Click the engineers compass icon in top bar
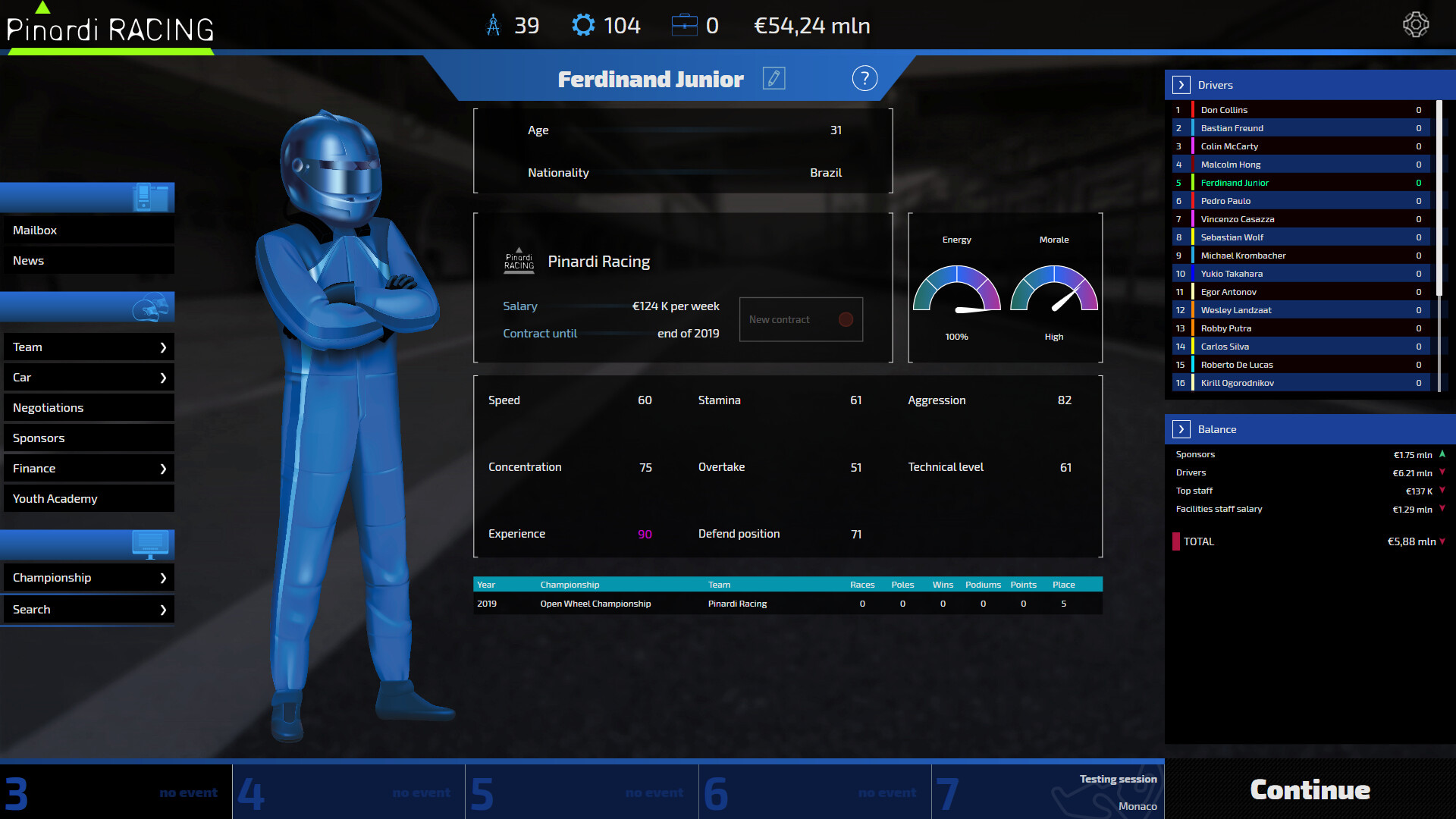The height and width of the screenshot is (819, 1456). (x=494, y=26)
